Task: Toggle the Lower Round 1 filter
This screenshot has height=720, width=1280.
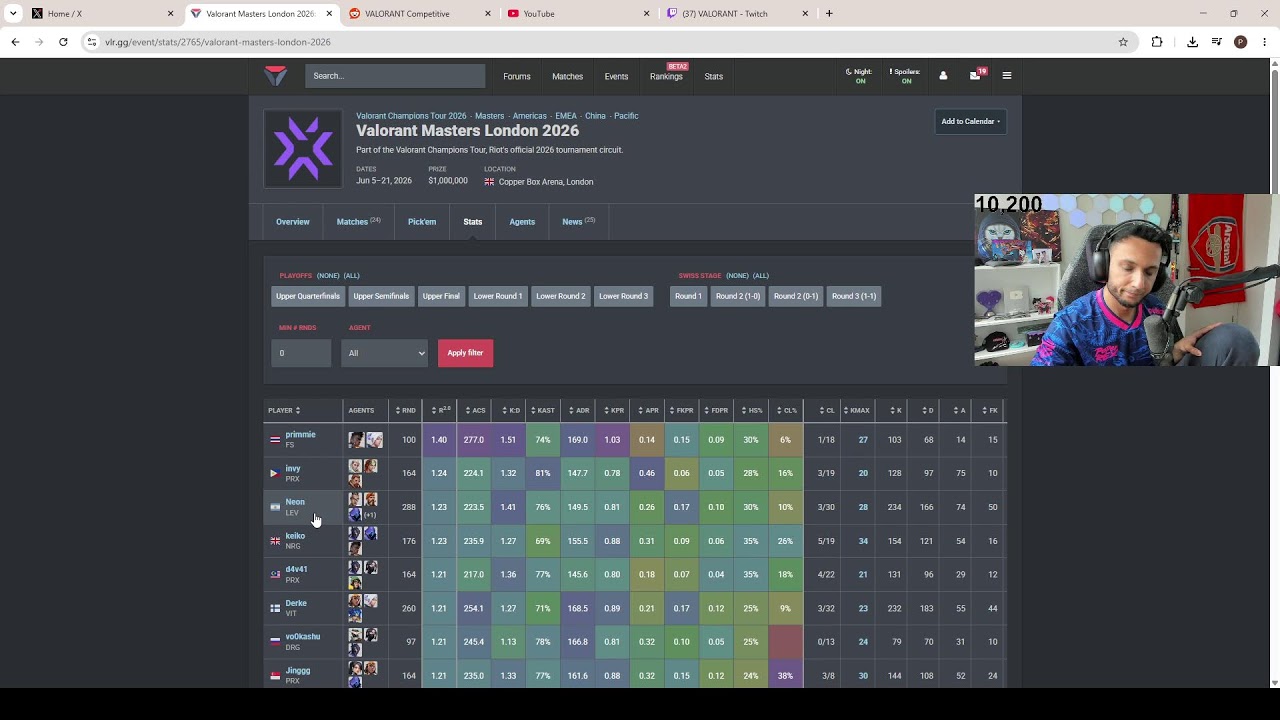Action: click(x=498, y=296)
